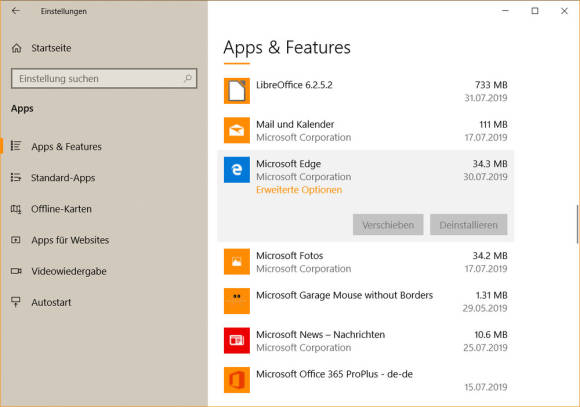
Task: Click the app list vertical scrollbar
Action: click(577, 225)
